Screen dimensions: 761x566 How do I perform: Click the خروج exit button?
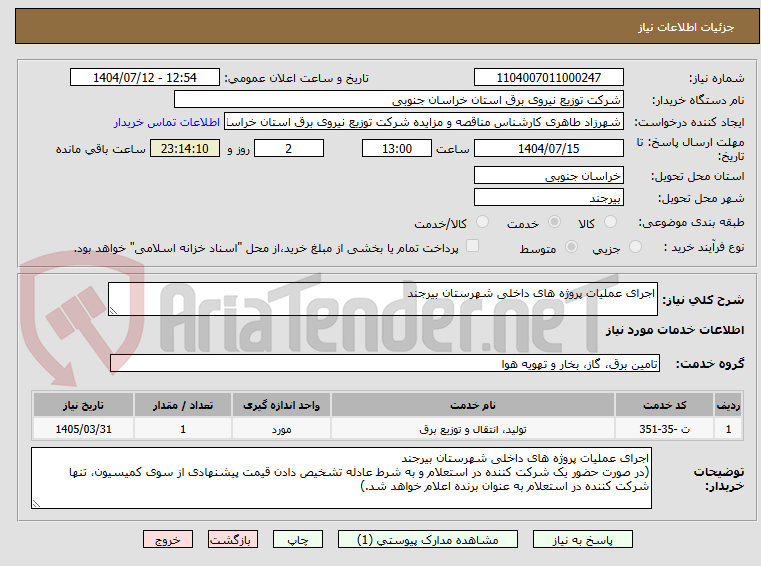click(167, 539)
